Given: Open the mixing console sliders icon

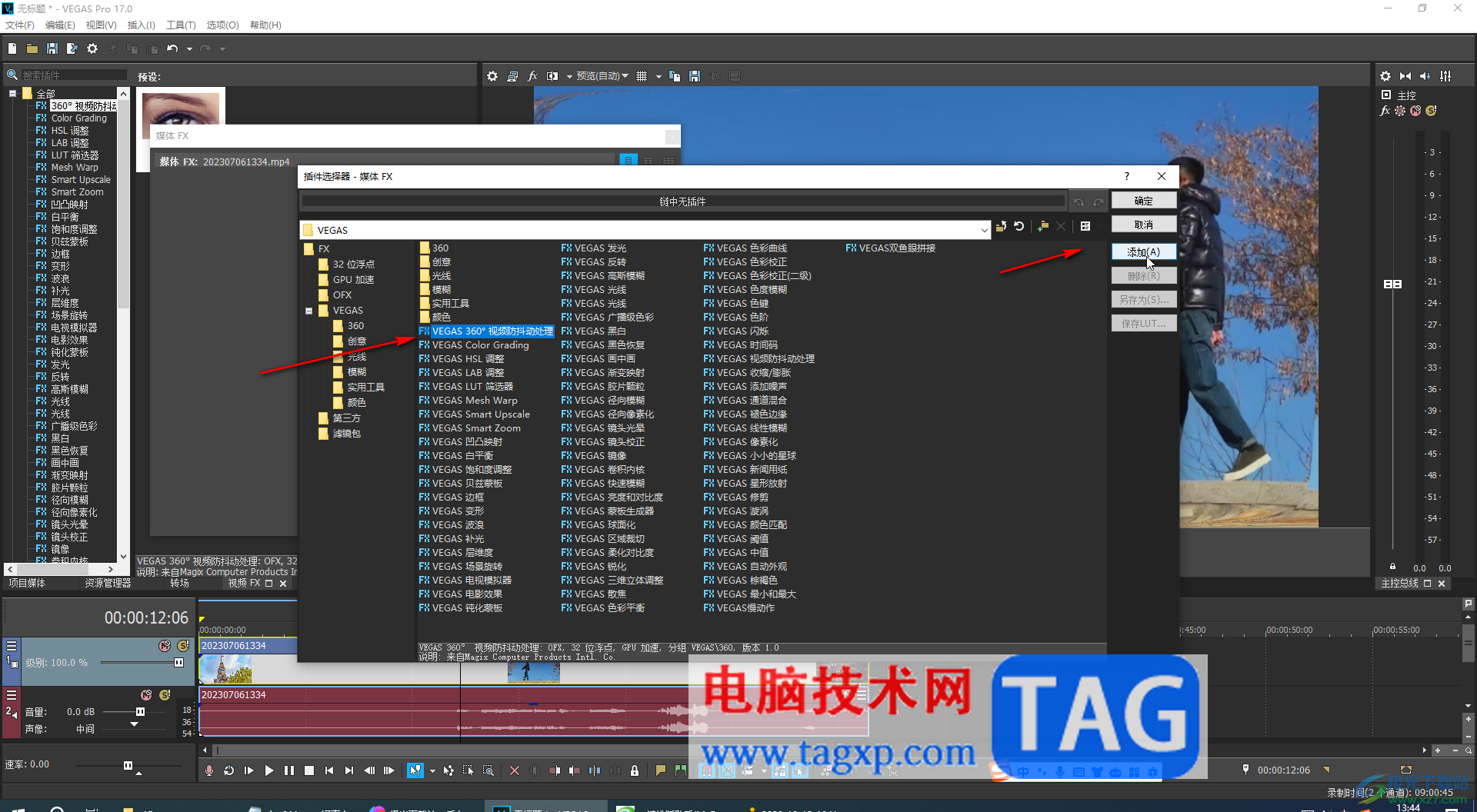Looking at the screenshot, I should 1445,76.
